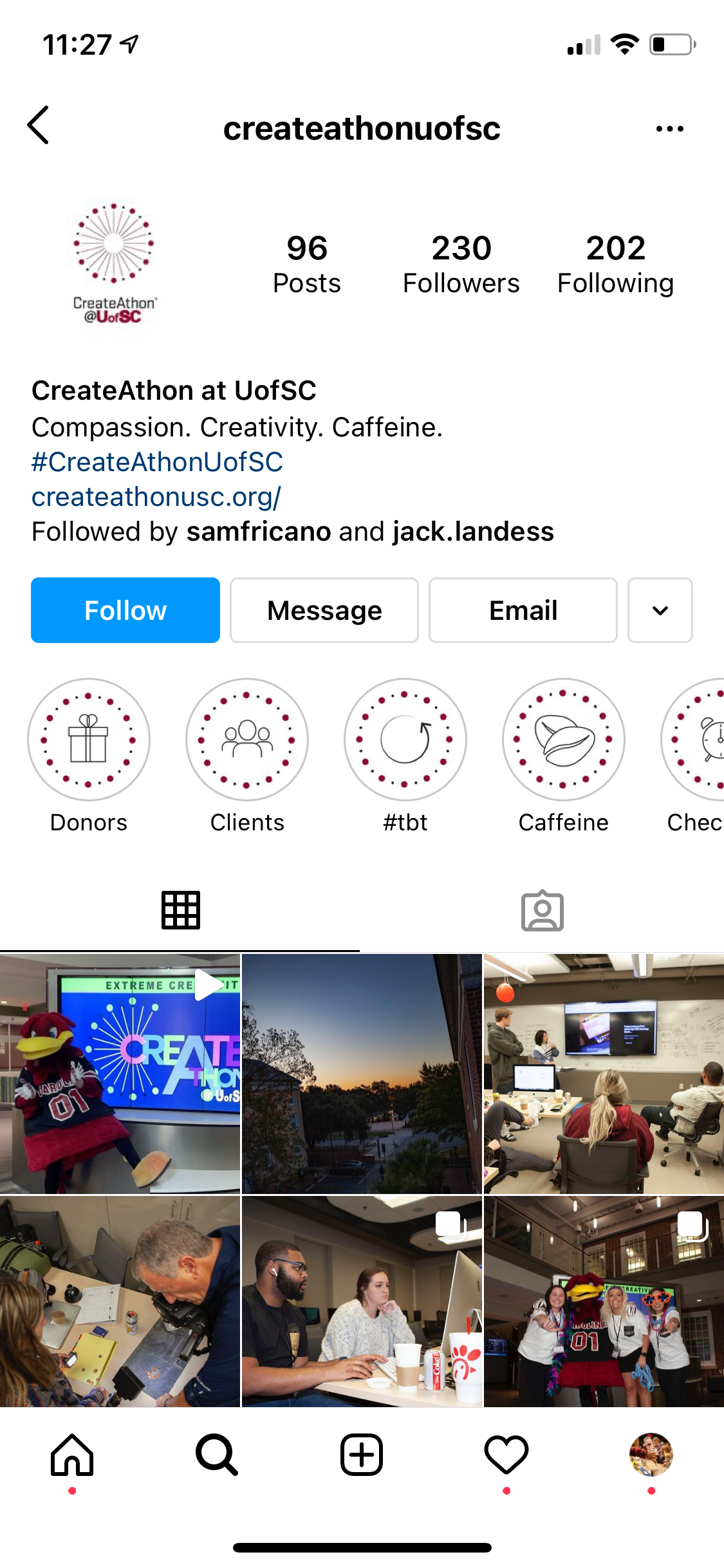The image size is (724, 1568).
Task: Expand suggested accounts chevron dropdown
Action: click(660, 610)
